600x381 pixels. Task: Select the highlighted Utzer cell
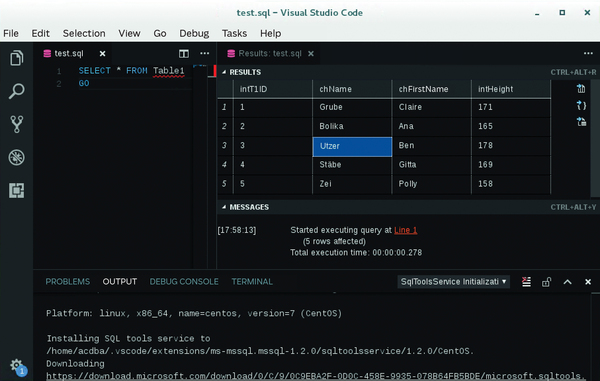(x=352, y=147)
